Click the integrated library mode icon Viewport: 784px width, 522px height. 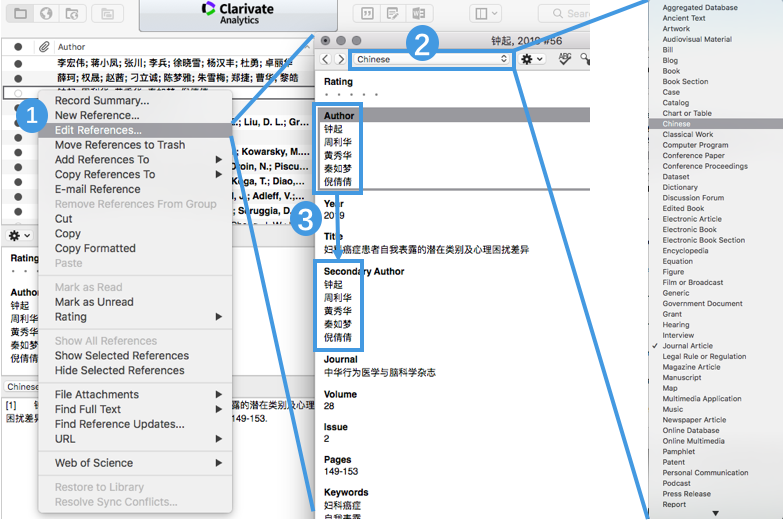pos(72,13)
